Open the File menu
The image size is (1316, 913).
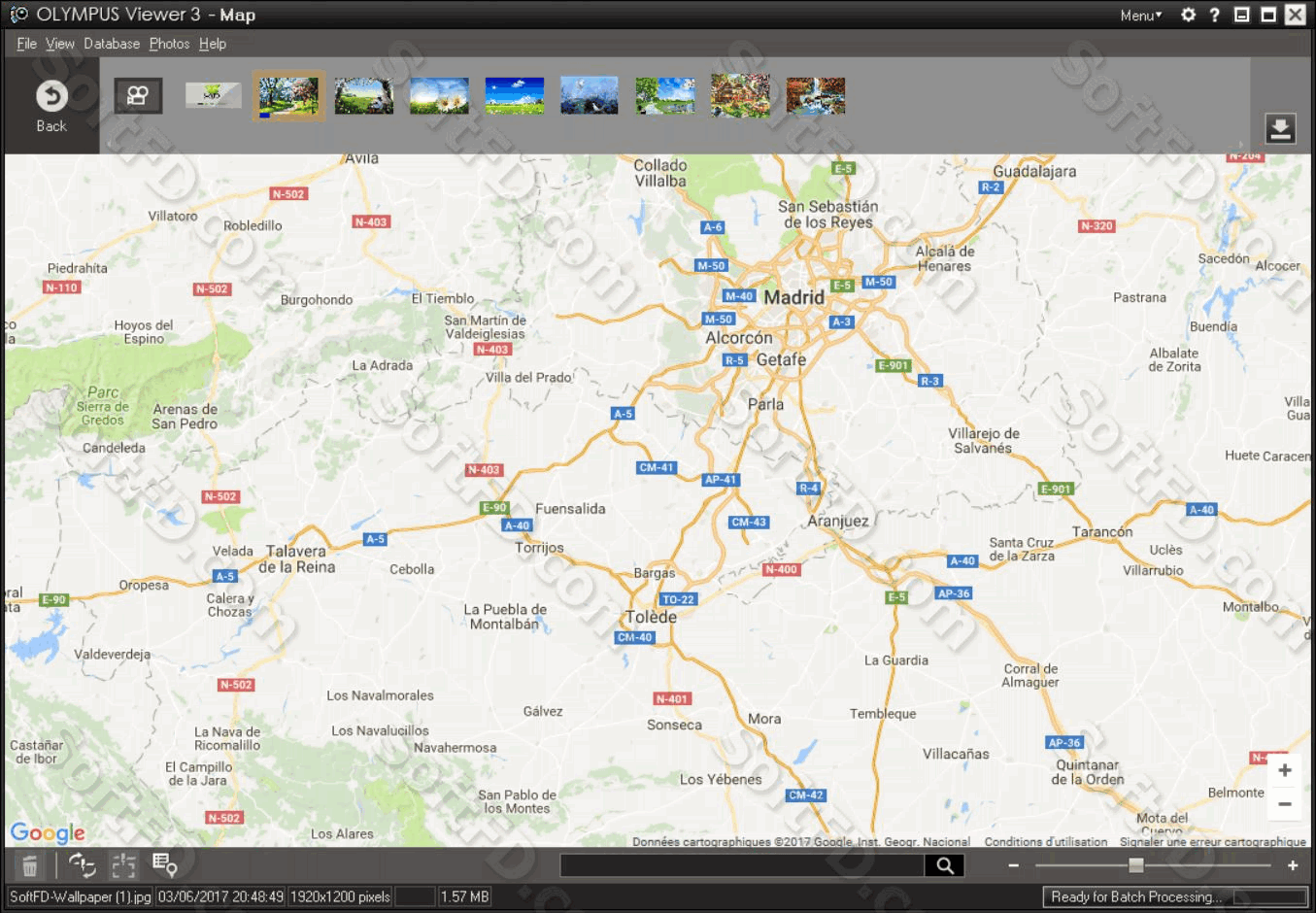[x=26, y=44]
